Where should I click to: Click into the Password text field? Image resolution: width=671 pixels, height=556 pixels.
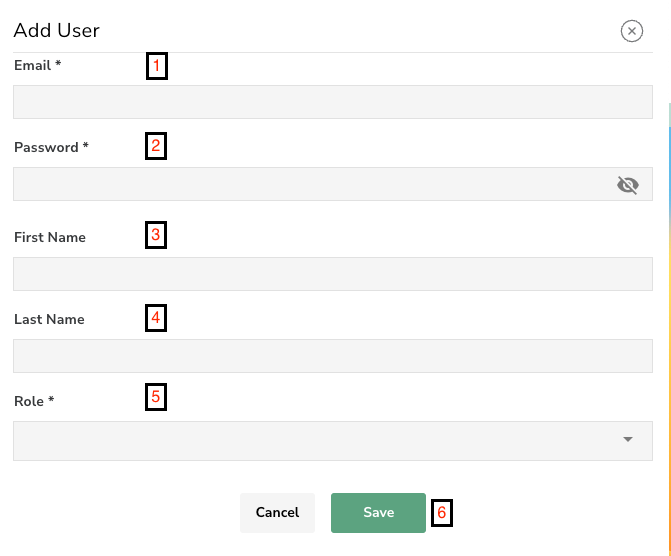(x=312, y=185)
